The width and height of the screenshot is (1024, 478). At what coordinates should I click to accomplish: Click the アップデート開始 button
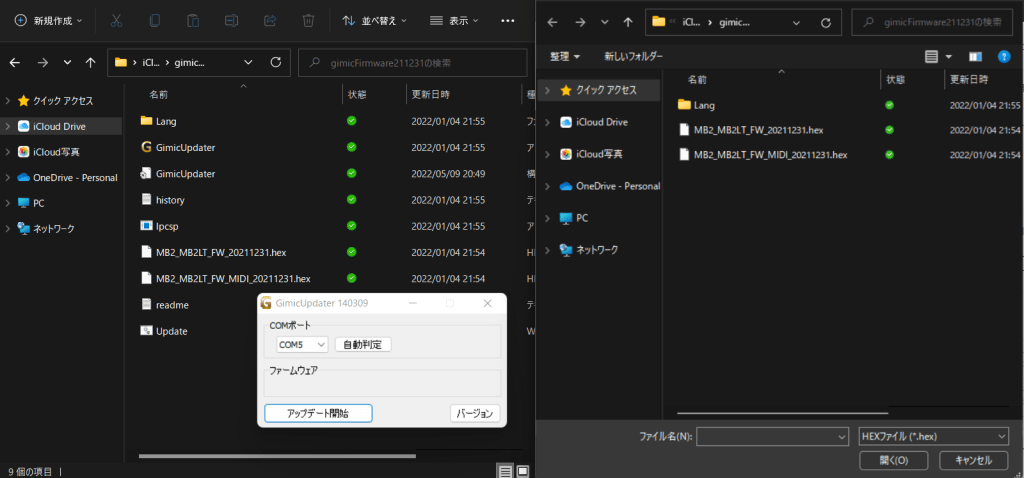pos(318,413)
